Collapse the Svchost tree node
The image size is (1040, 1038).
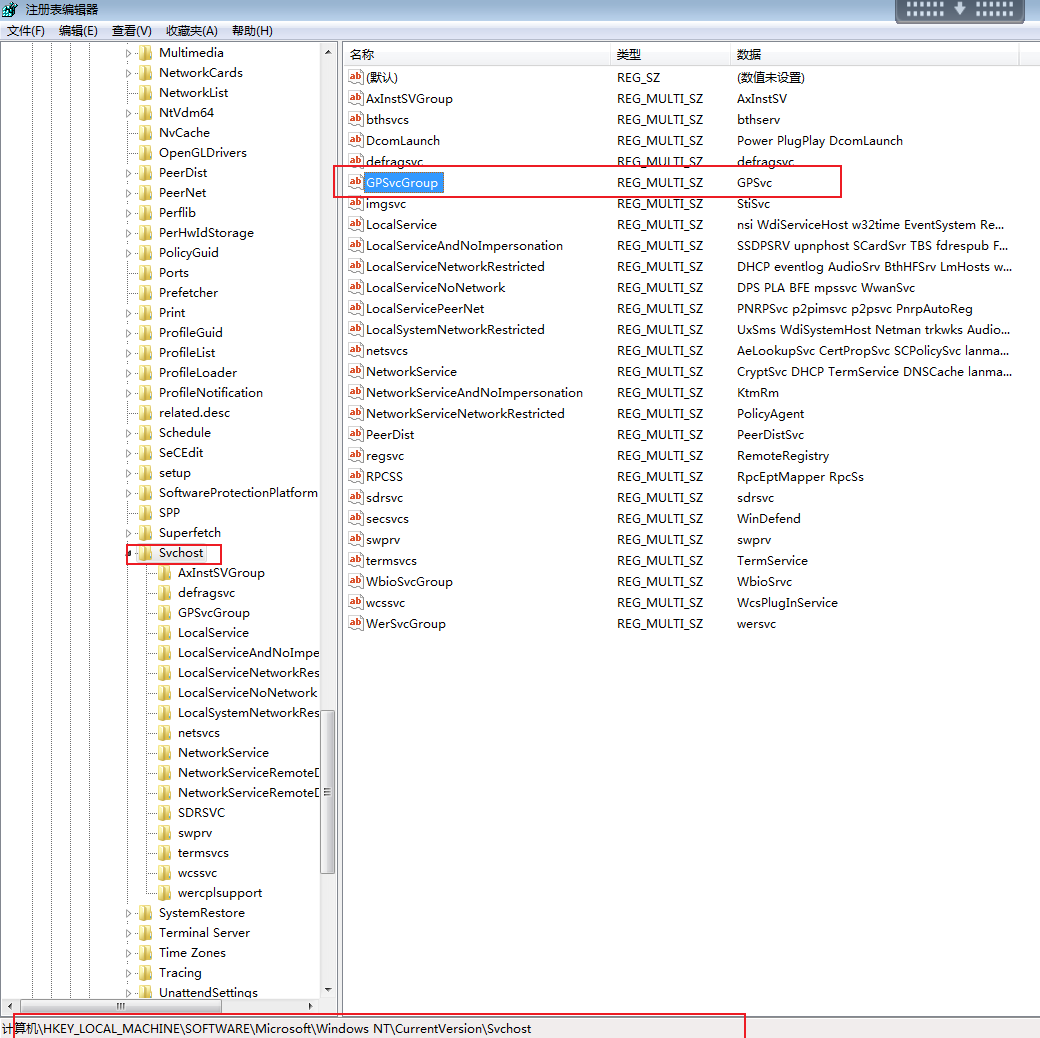pyautogui.click(x=128, y=553)
